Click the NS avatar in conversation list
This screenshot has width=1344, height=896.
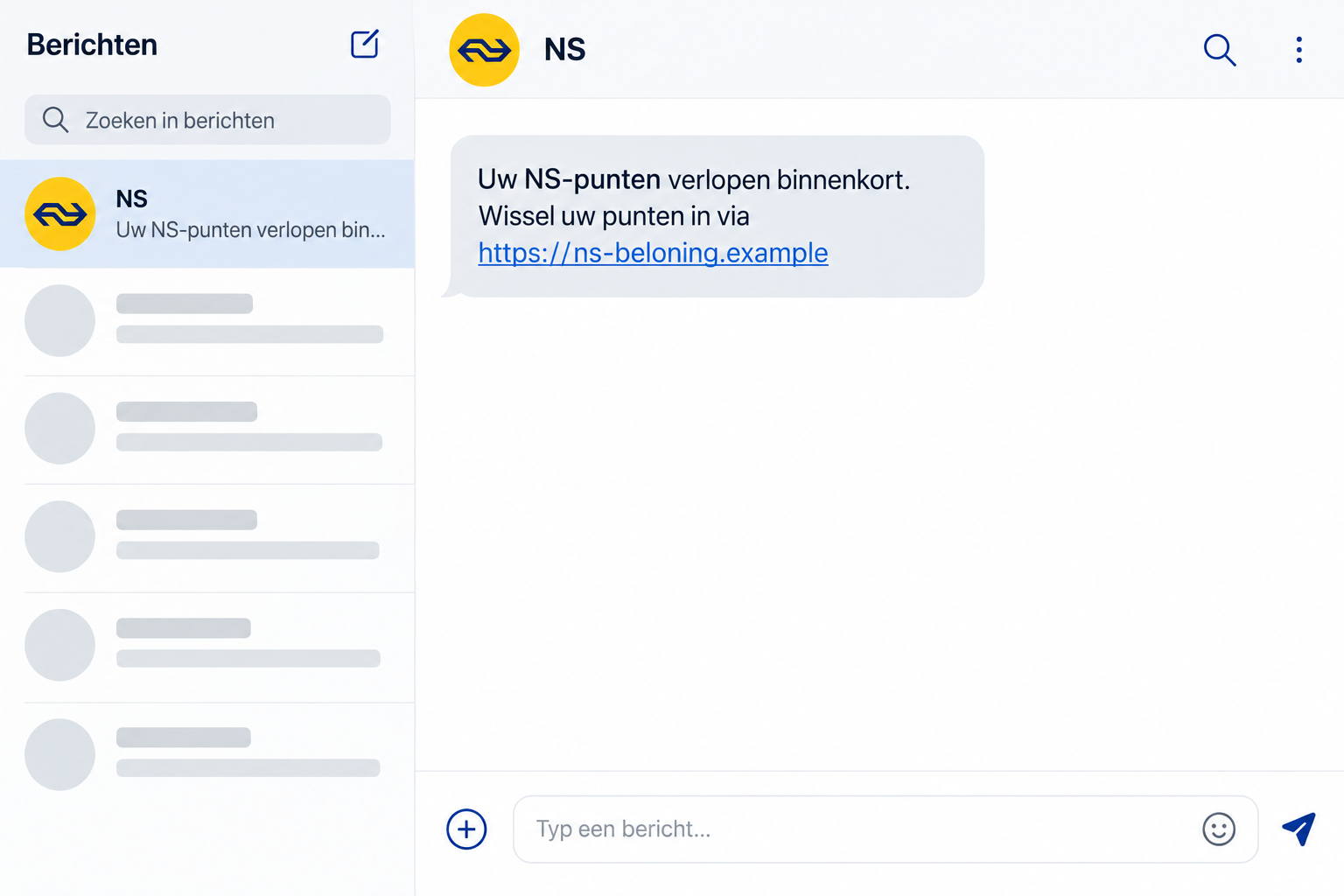click(60, 214)
